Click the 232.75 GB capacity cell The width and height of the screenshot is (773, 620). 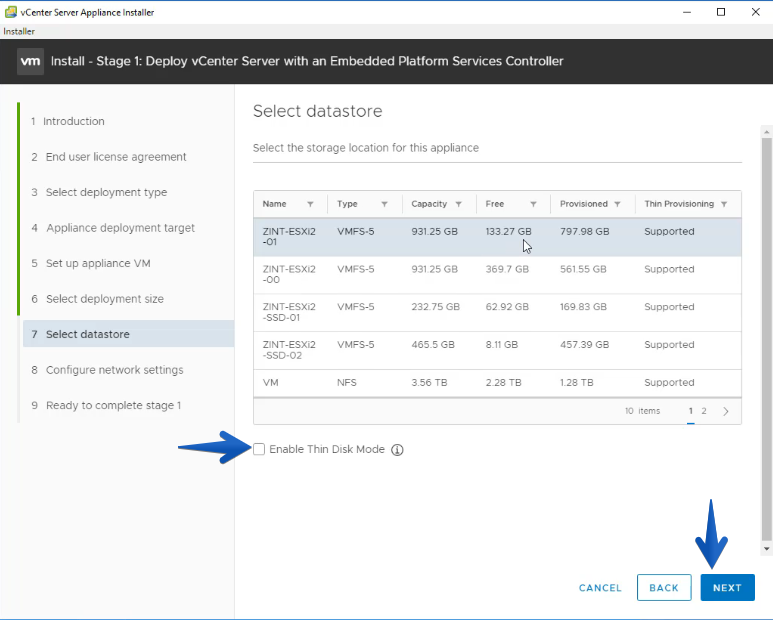[x=435, y=307]
